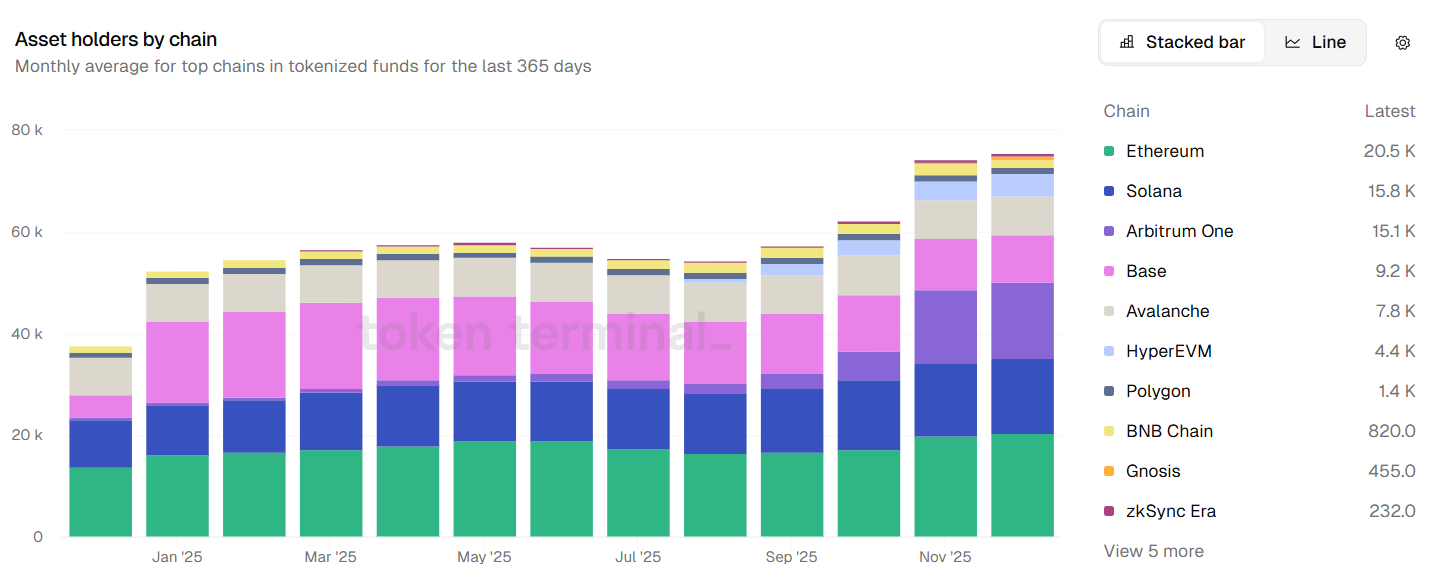Click the rightmost bar's green Ethereum segment
This screenshot has width=1441, height=577.
coord(1022,485)
